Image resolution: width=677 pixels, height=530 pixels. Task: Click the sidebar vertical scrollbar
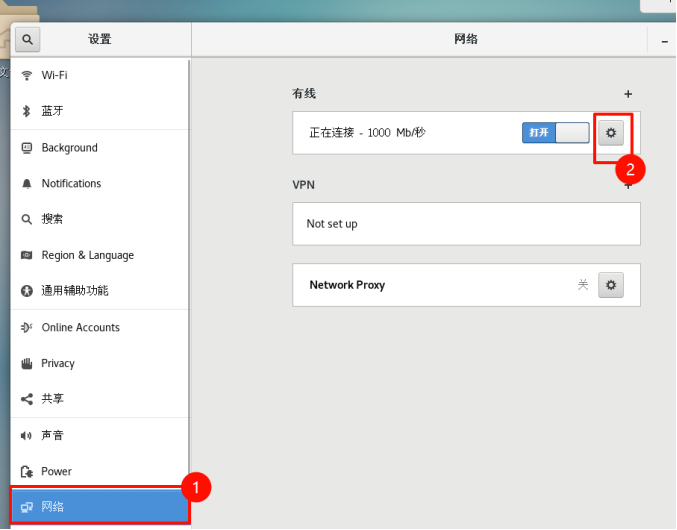(189, 272)
